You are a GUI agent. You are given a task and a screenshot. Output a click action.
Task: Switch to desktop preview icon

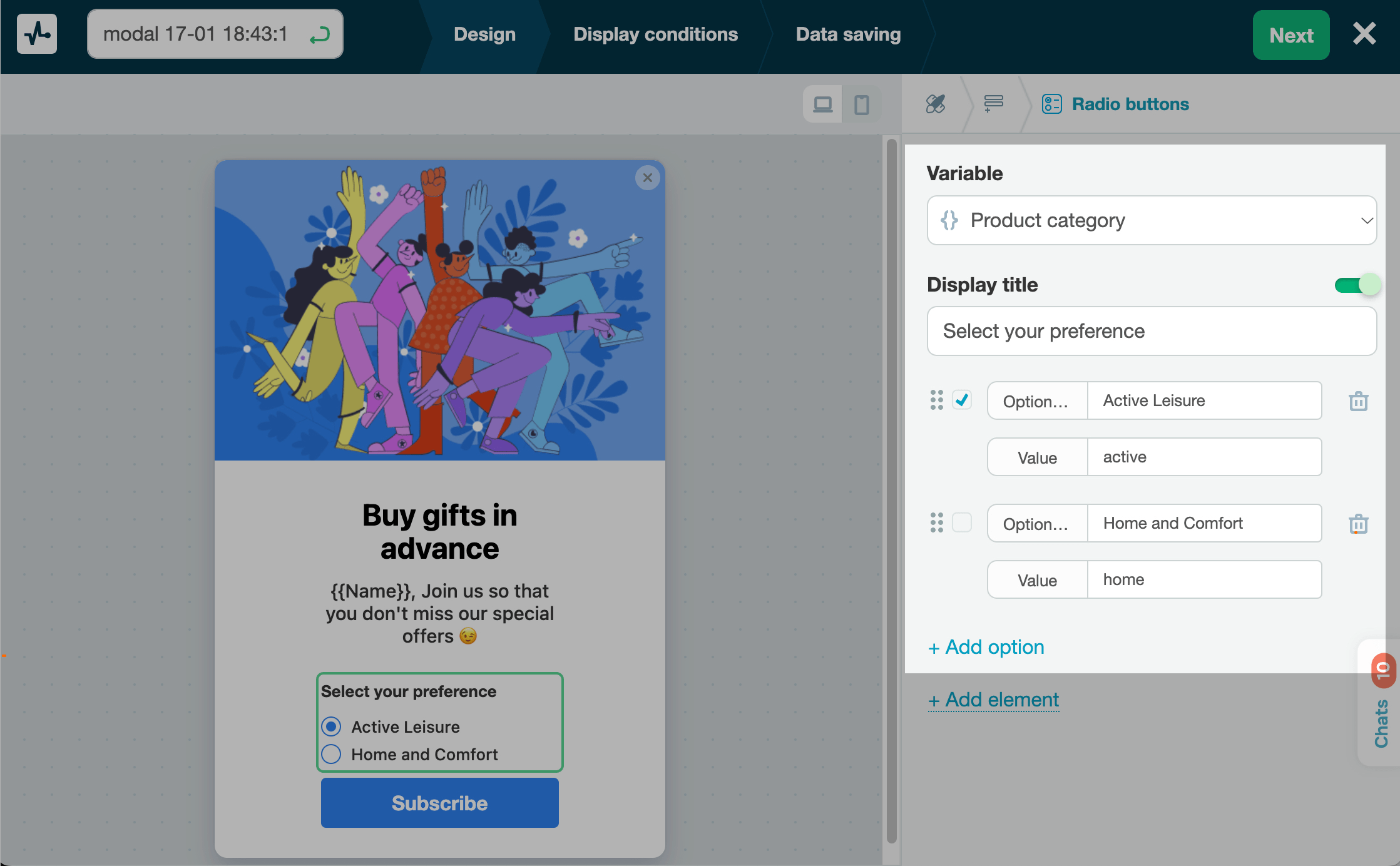coord(822,104)
